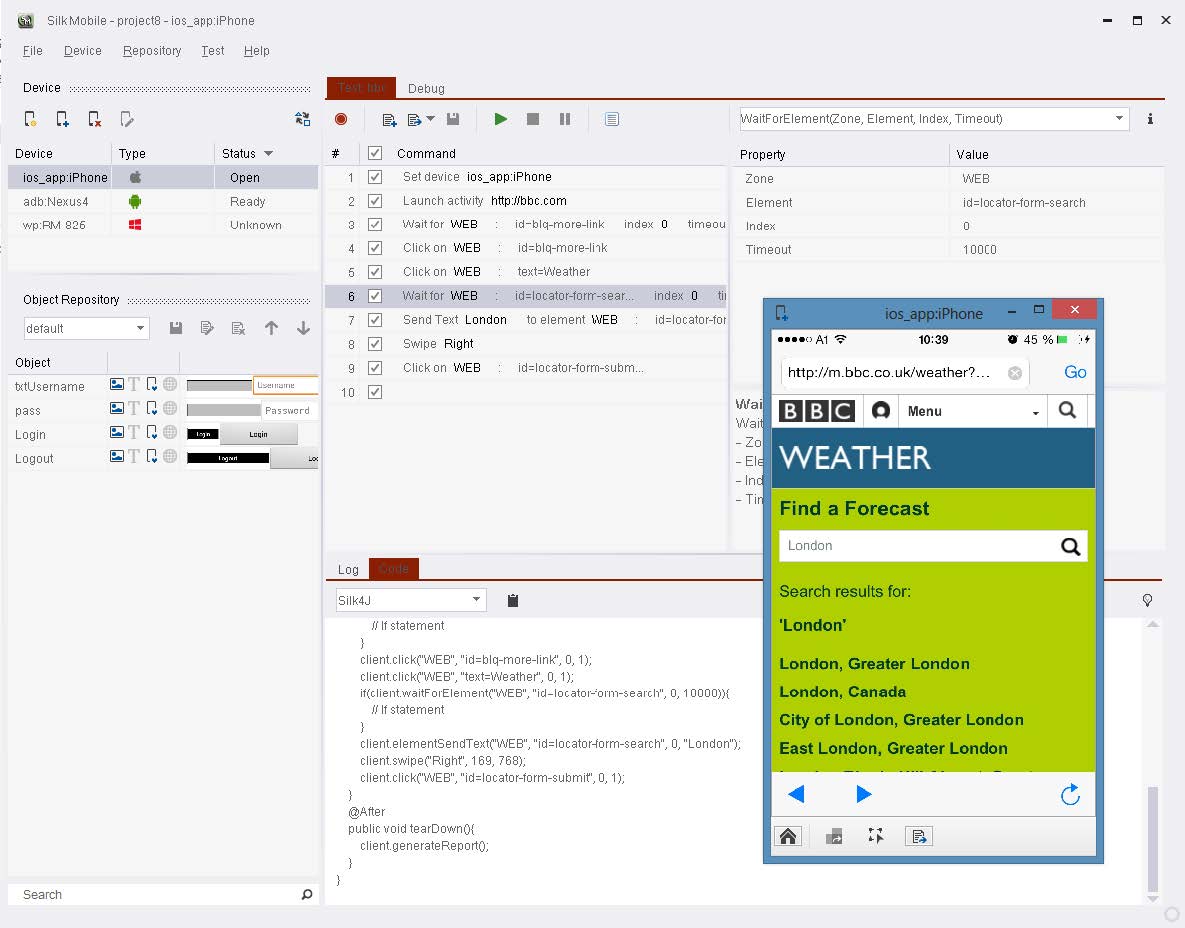Open the Status column sort arrow

click(268, 153)
